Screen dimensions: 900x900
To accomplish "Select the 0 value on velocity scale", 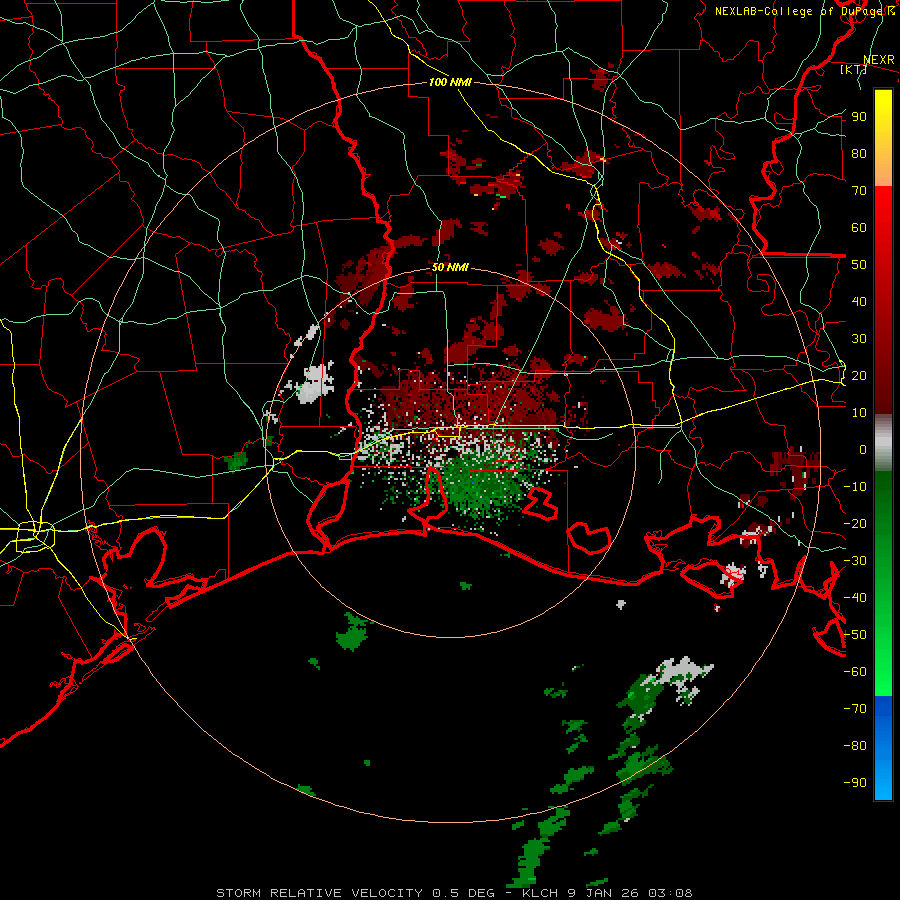I will pos(863,449).
